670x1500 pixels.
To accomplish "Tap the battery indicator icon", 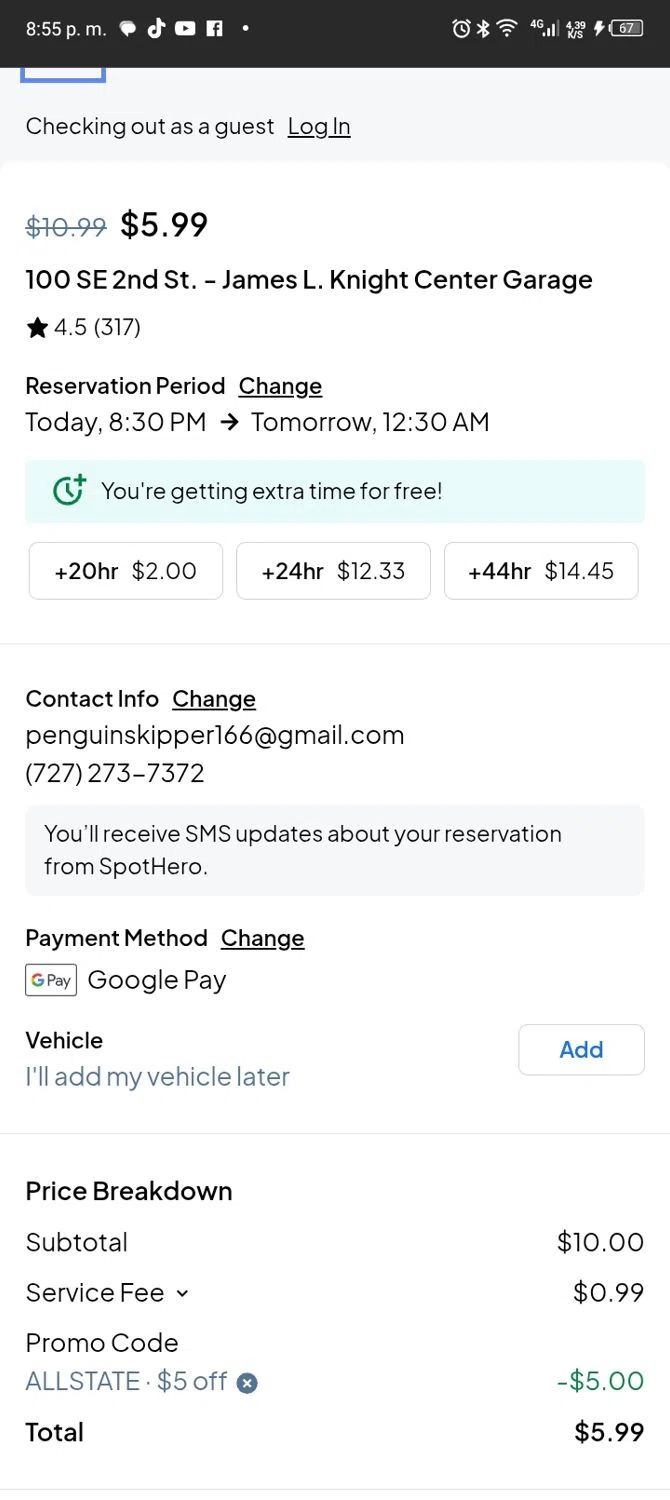I will (x=626, y=29).
